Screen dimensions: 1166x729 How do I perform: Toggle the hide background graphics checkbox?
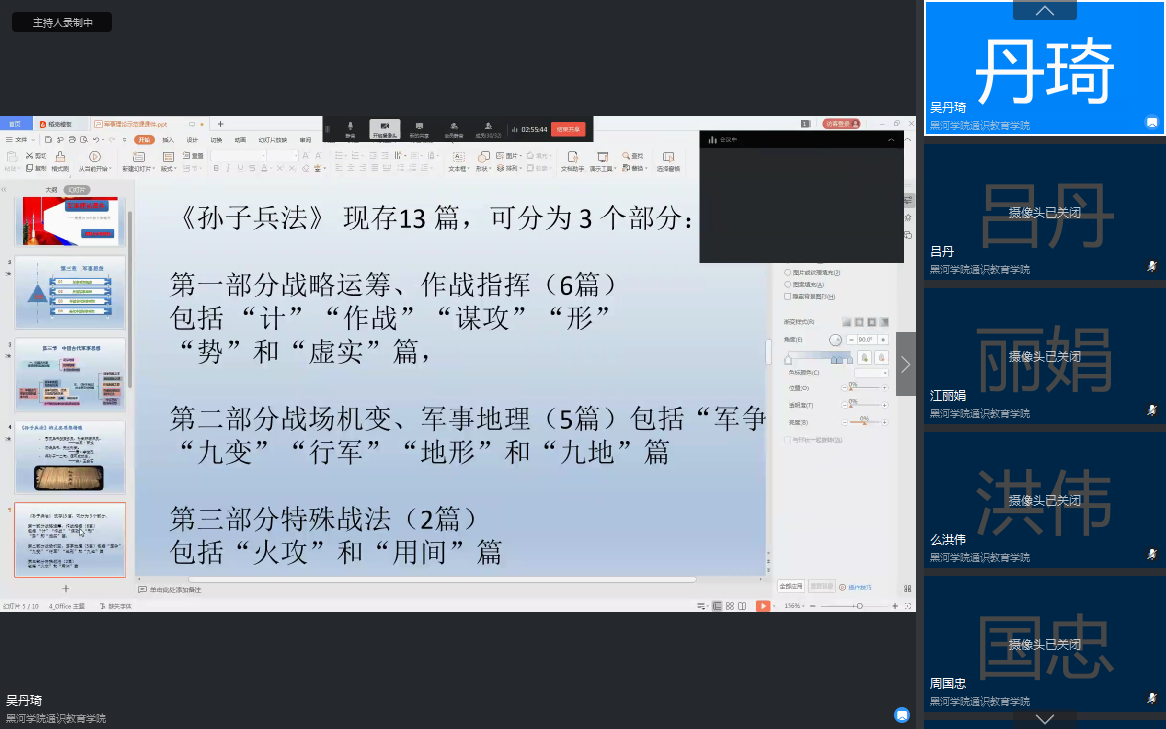click(x=788, y=296)
